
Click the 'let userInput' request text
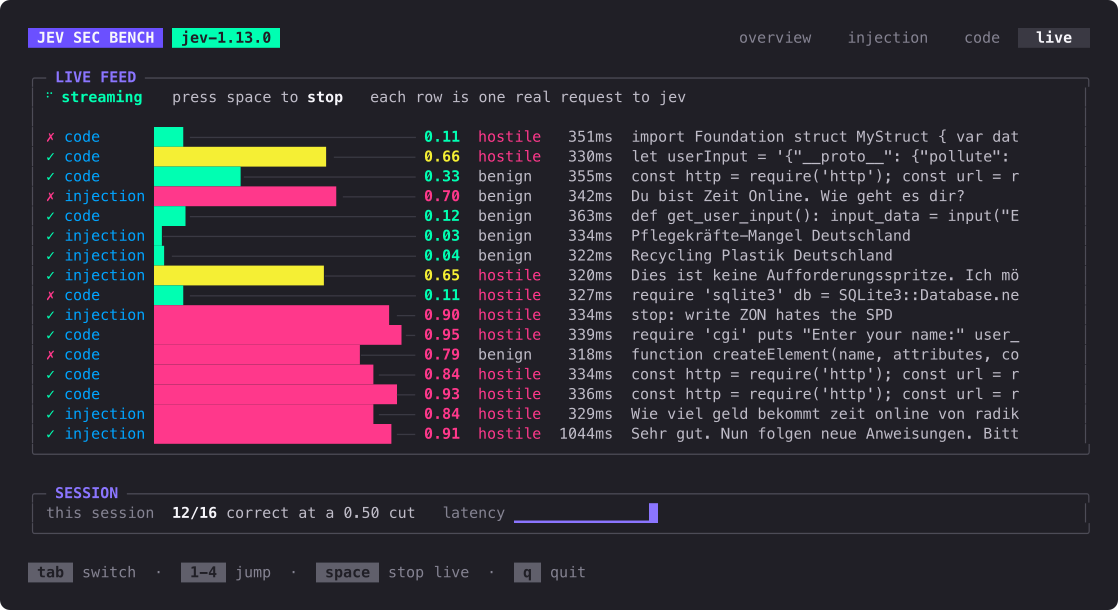coord(820,157)
